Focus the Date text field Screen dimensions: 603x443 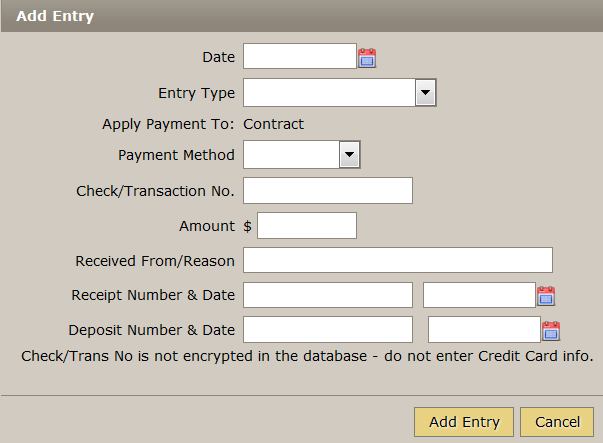click(300, 56)
